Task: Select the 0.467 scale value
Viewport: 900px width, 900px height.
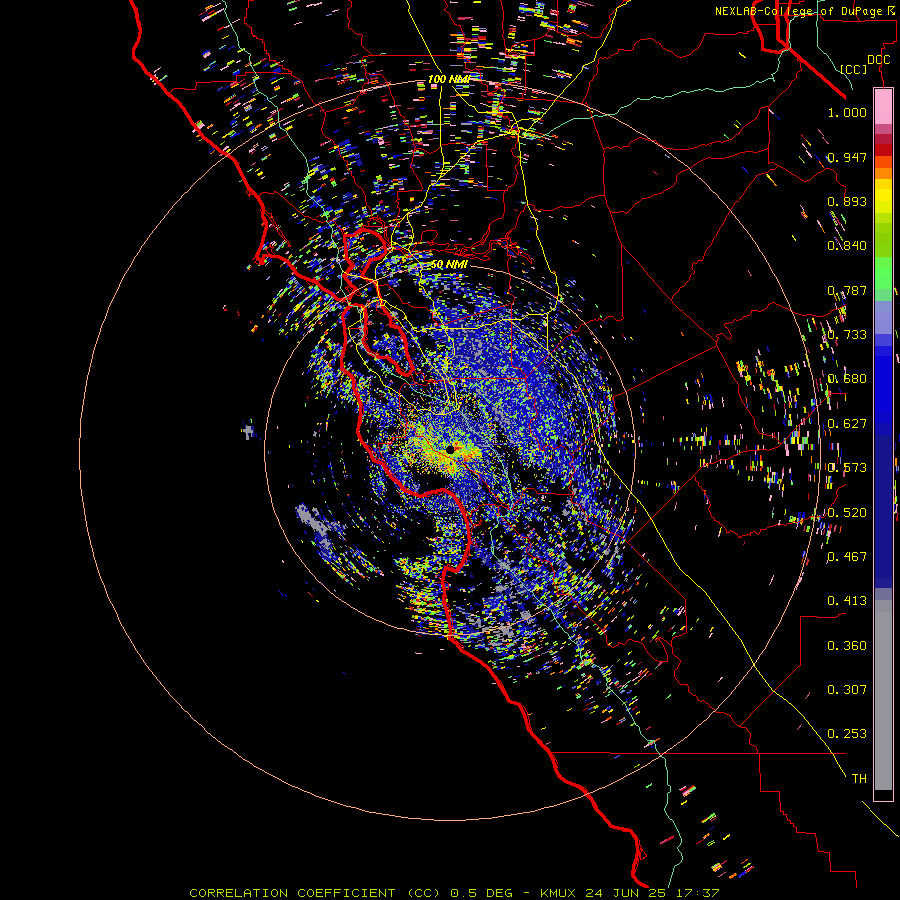Action: [x=847, y=557]
